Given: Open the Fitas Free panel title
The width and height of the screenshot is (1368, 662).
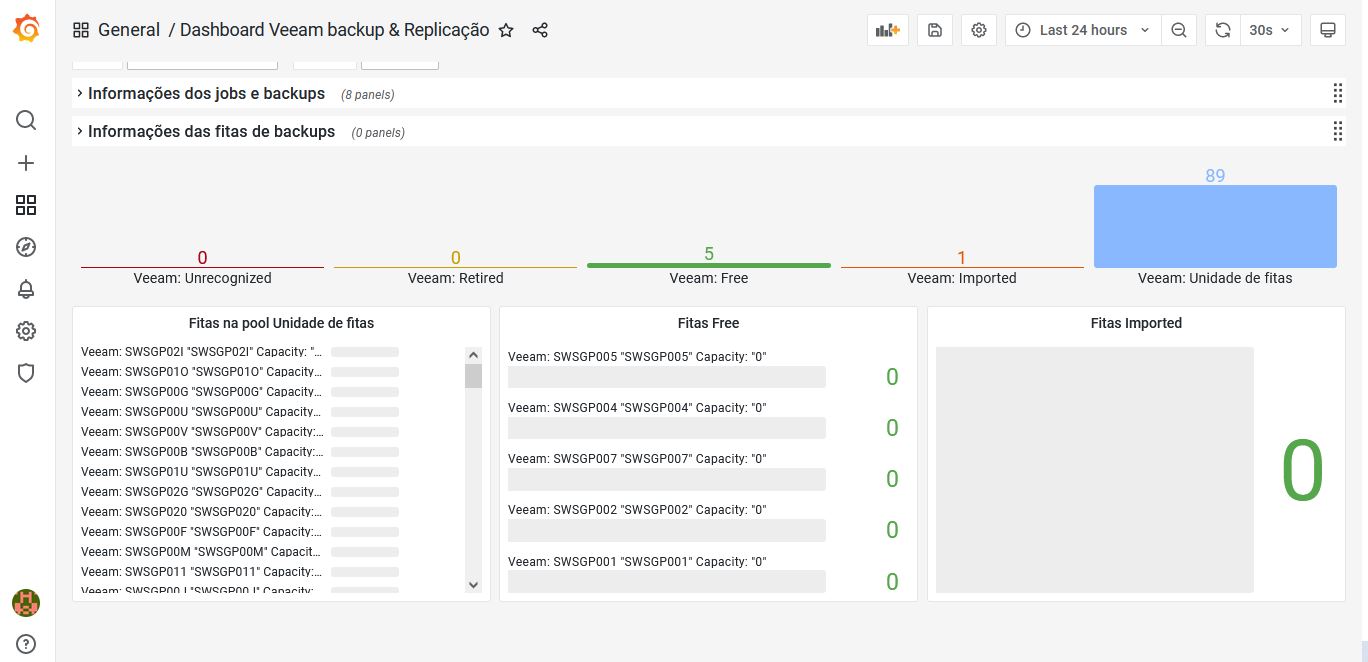Looking at the screenshot, I should 708,323.
